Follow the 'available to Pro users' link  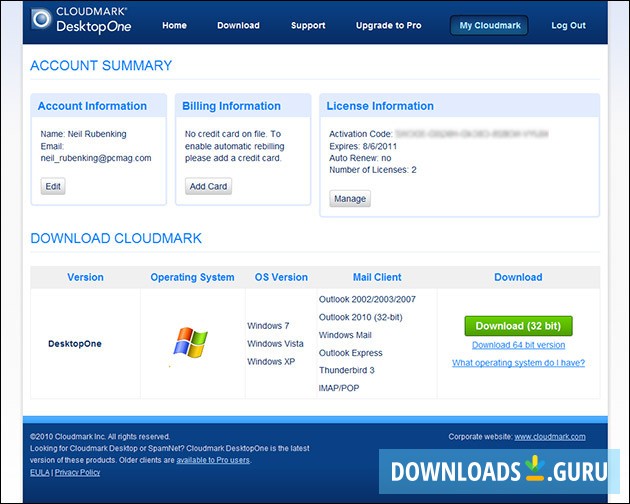point(213,460)
